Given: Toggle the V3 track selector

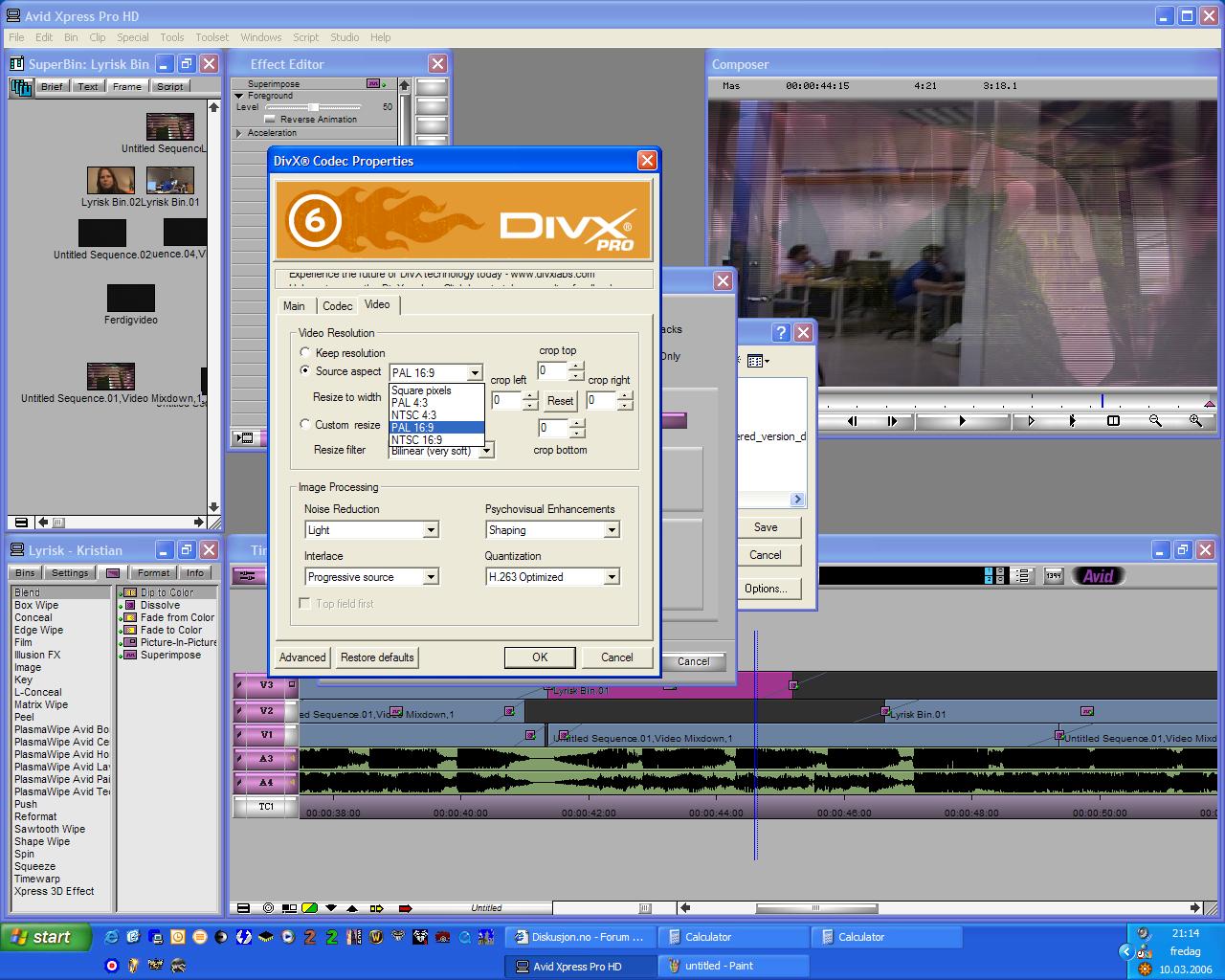Looking at the screenshot, I should coord(267,685).
